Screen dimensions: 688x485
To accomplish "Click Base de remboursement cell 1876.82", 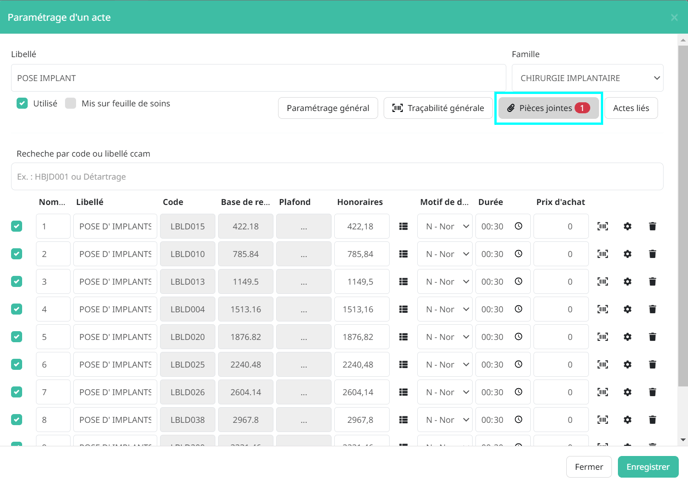I will 246,337.
